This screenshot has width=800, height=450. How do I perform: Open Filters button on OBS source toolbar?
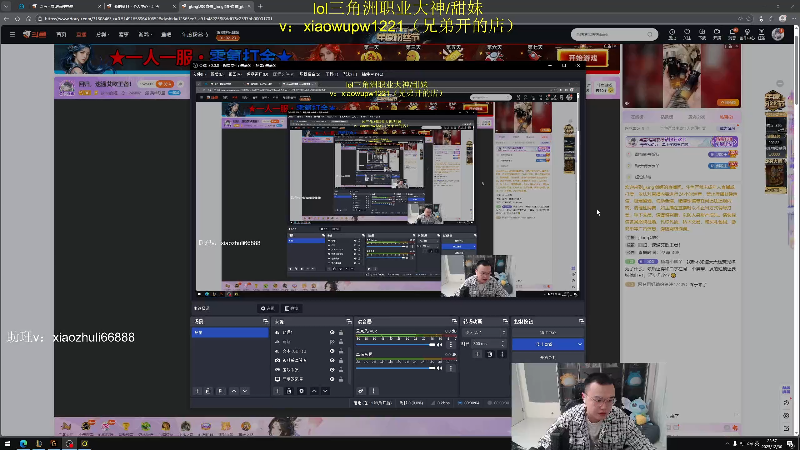(x=292, y=308)
